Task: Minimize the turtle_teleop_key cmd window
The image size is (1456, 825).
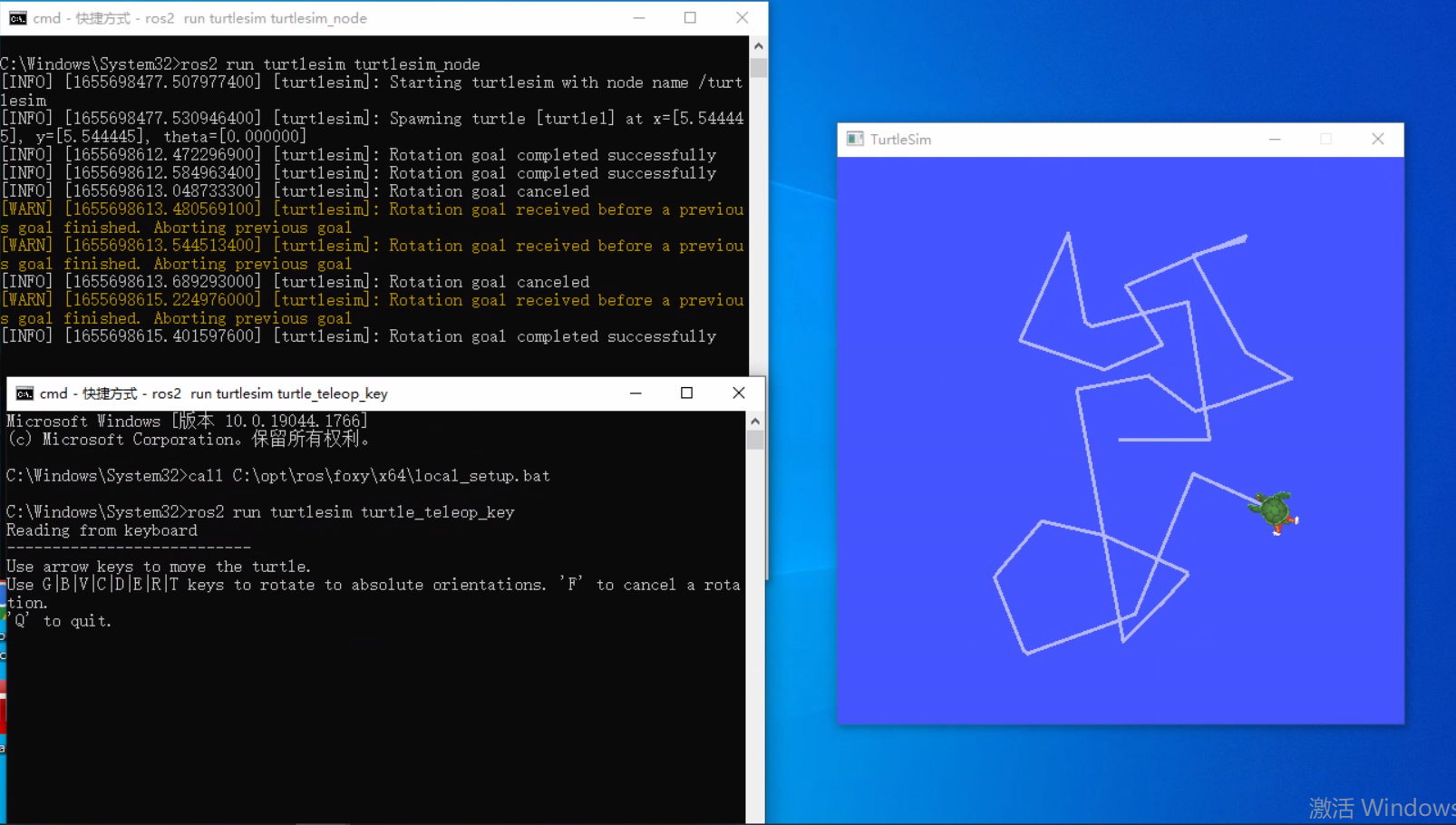Action: tap(636, 393)
